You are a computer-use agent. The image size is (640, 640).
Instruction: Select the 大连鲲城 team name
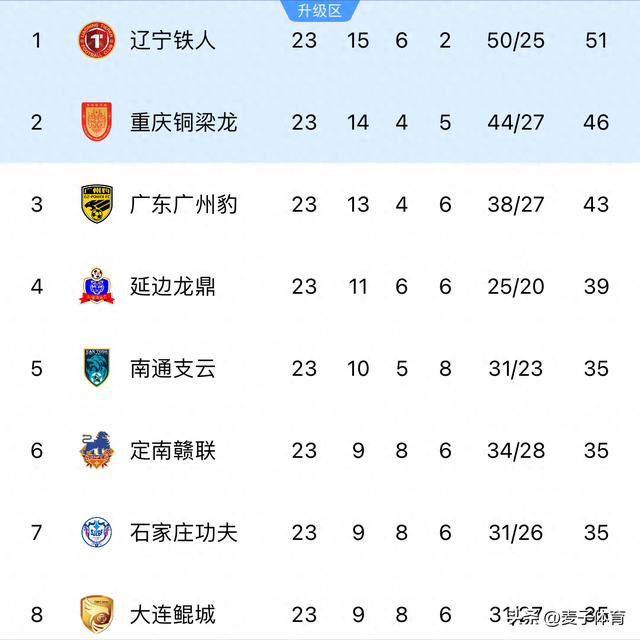173,615
